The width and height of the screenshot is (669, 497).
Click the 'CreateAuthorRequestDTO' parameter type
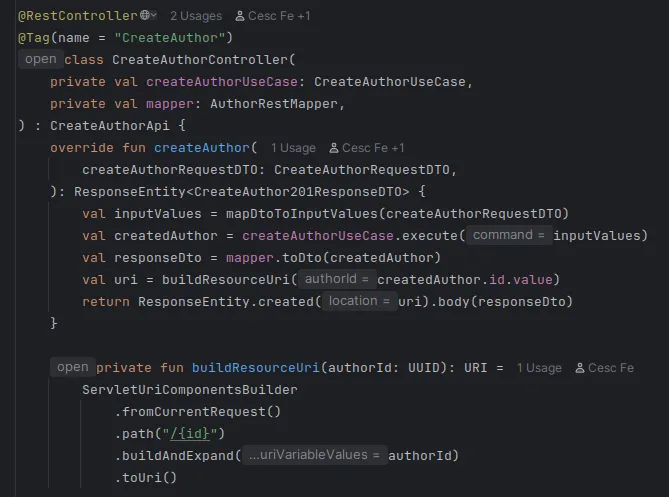tap(361, 170)
